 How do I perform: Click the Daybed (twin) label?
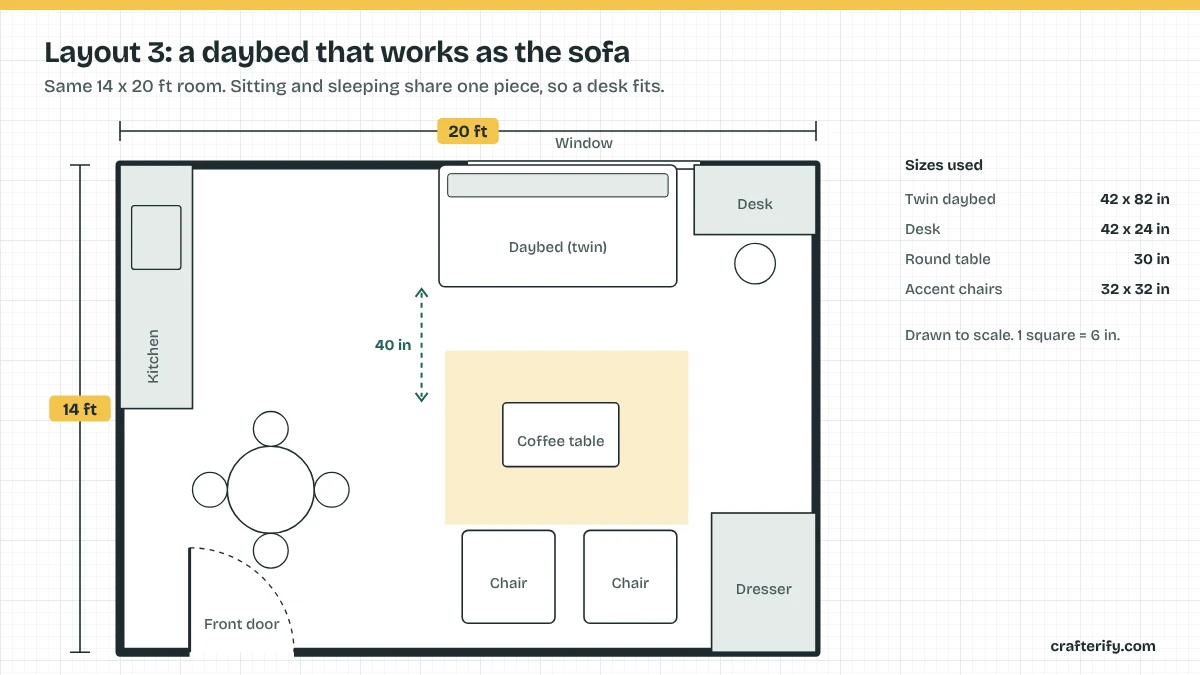point(558,247)
